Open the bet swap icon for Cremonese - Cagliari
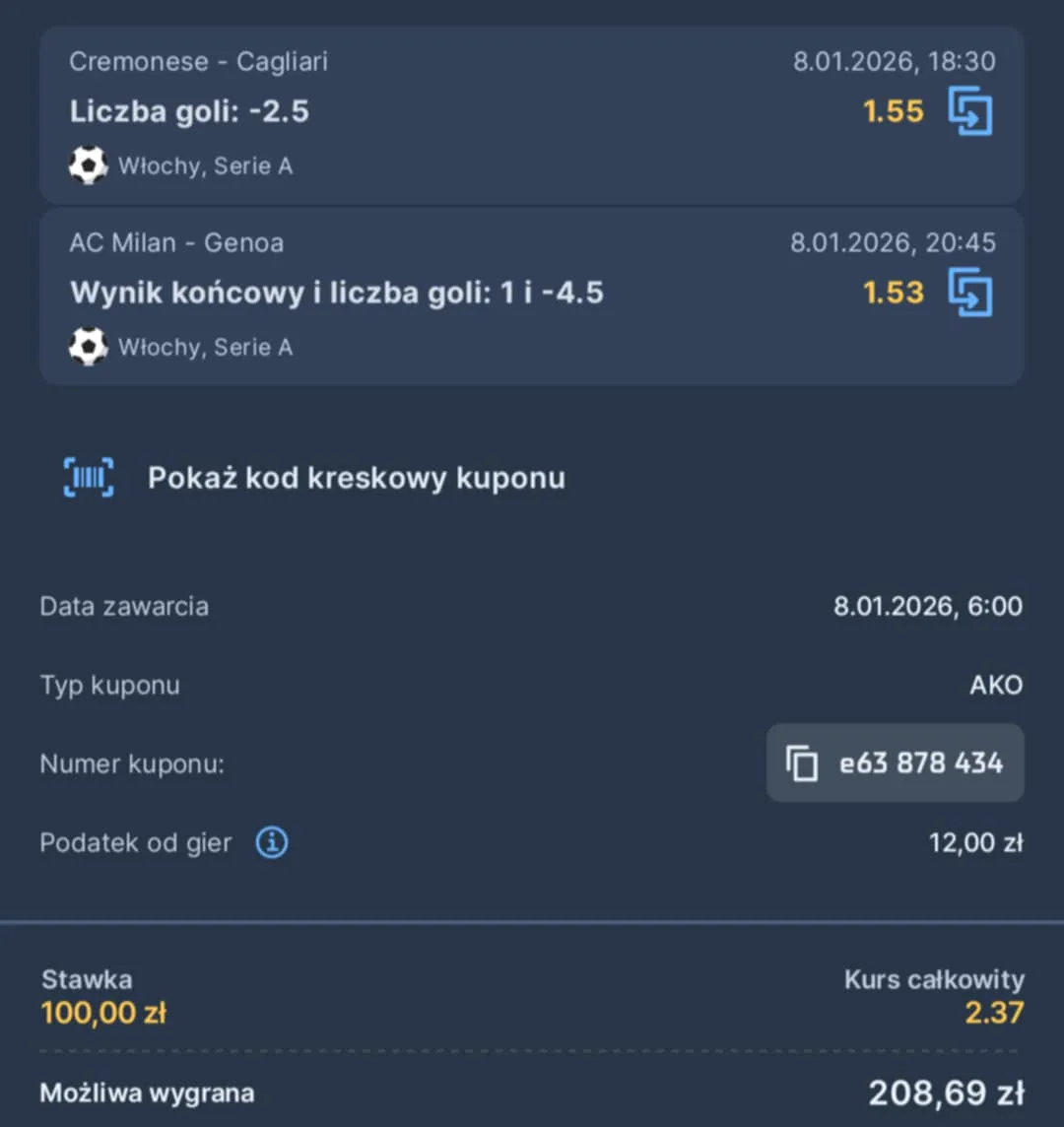Viewport: 1064px width, 1127px height. (x=970, y=111)
